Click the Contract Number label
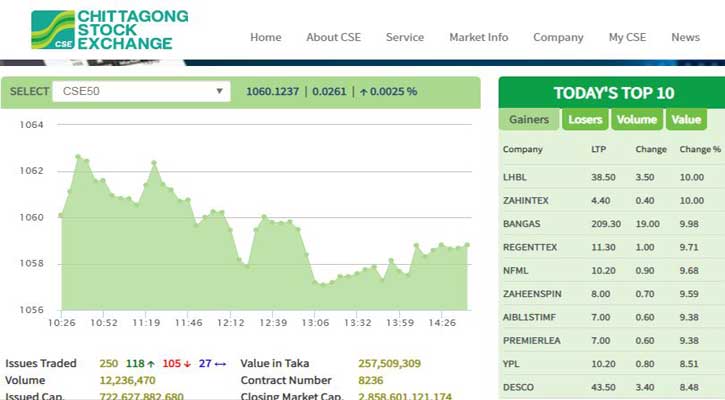This screenshot has height=400, width=725. (286, 381)
